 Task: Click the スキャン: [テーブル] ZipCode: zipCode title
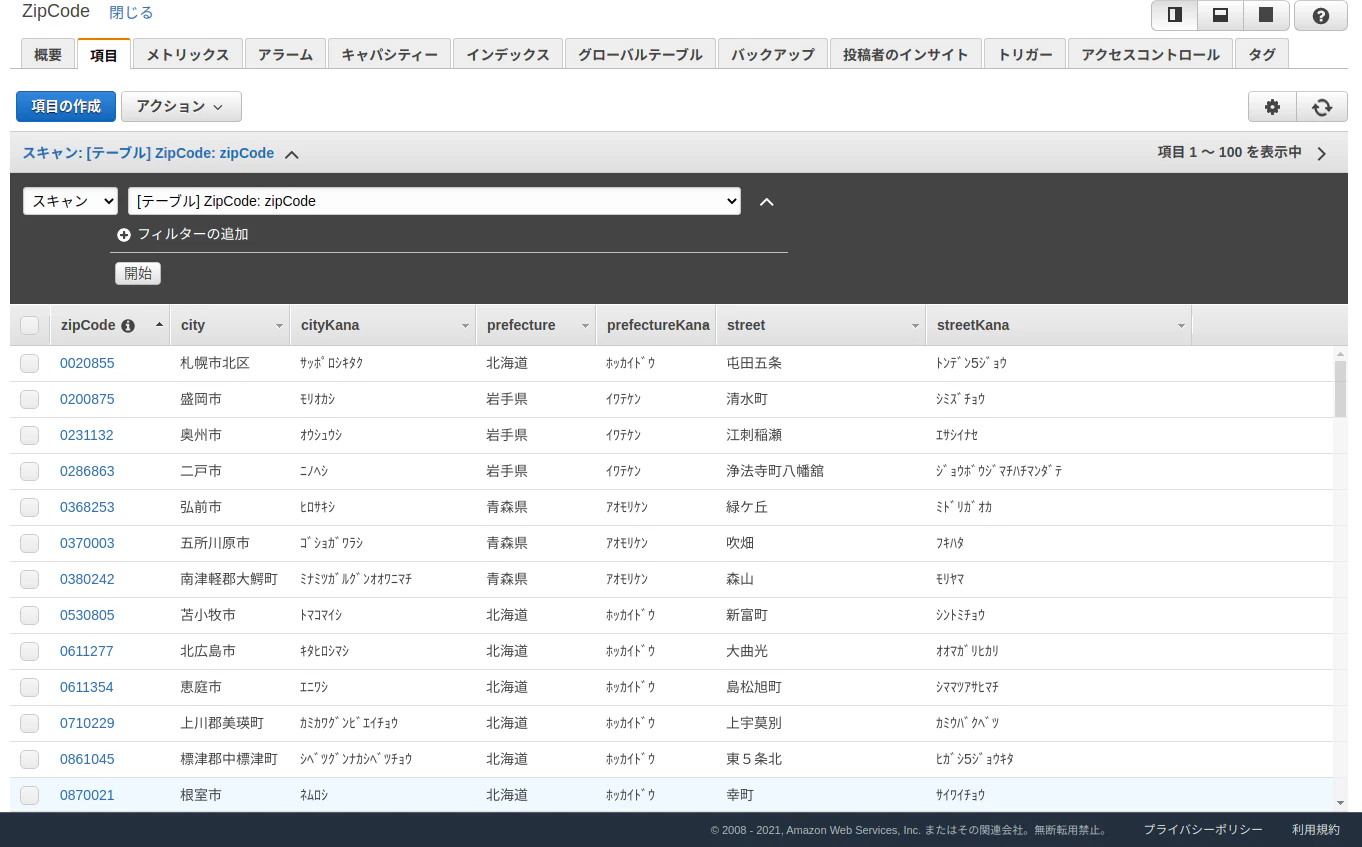pos(148,153)
